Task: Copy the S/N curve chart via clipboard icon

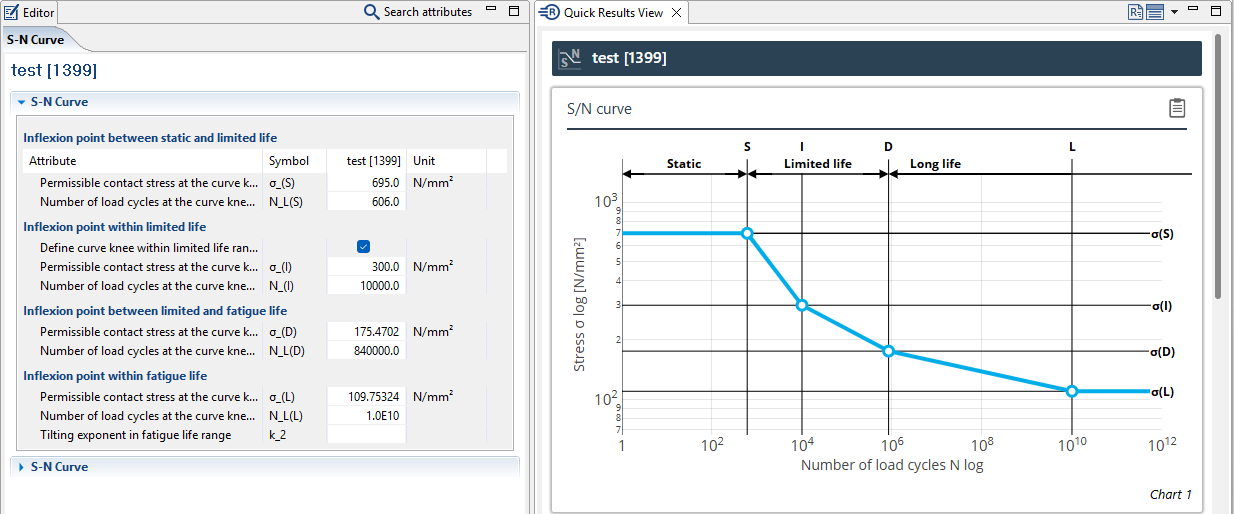Action: (1177, 108)
